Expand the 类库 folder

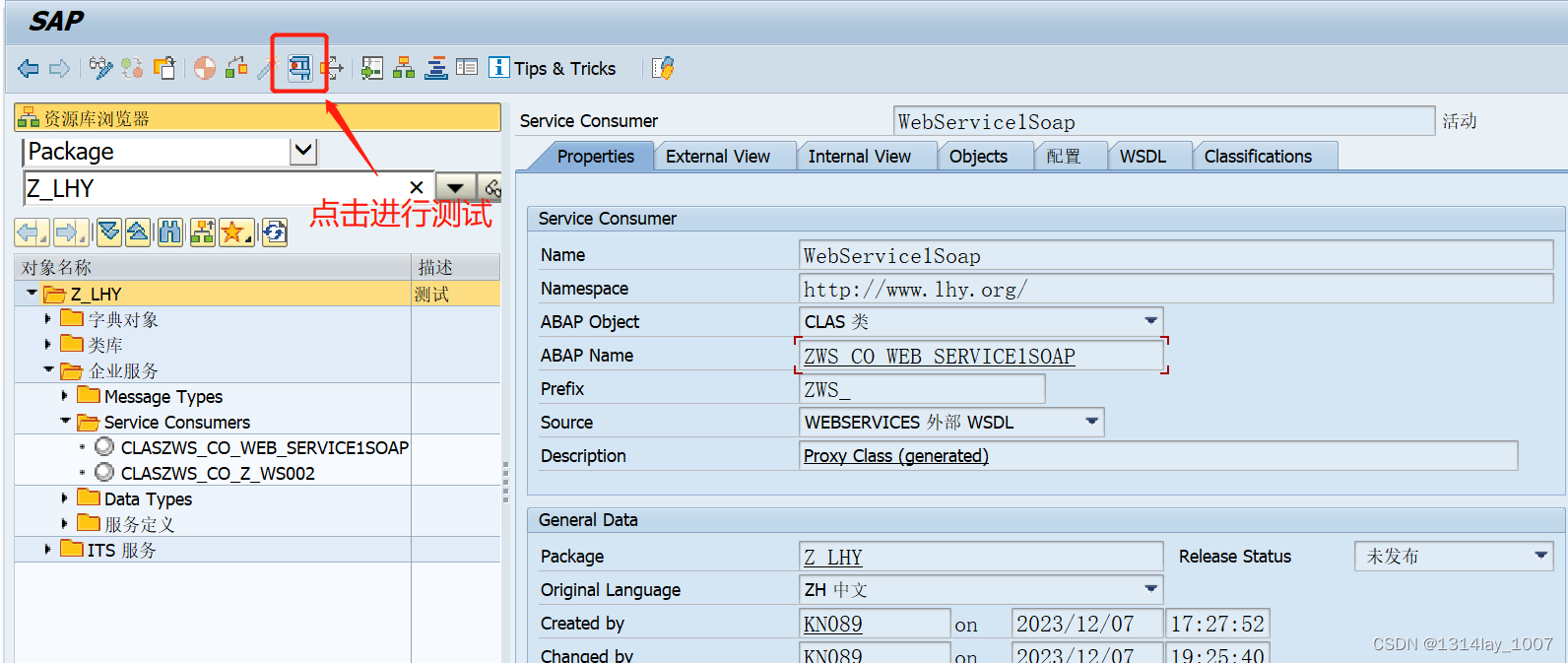pyautogui.click(x=47, y=345)
